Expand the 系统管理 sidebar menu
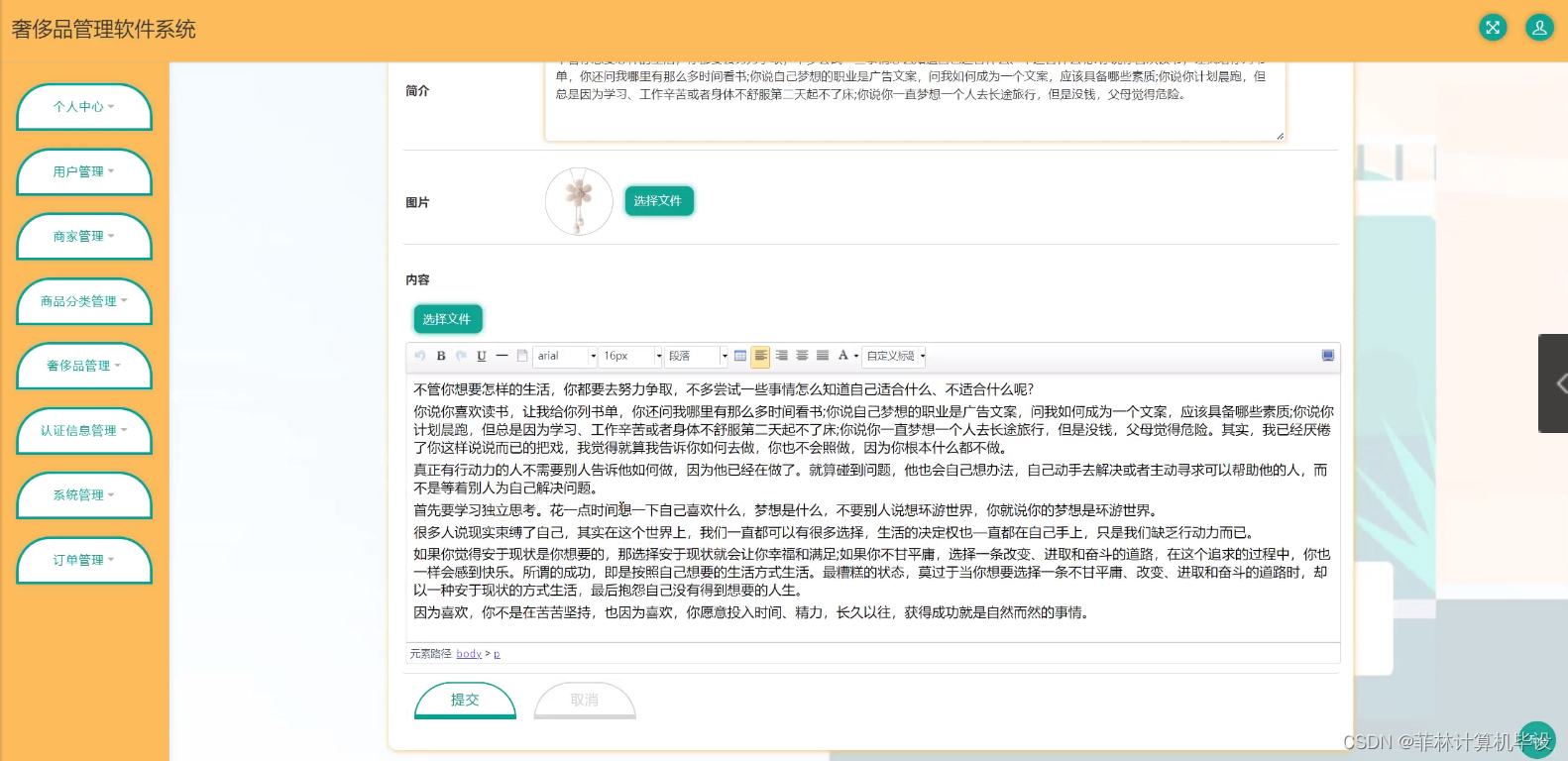The width and height of the screenshot is (1568, 761). pyautogui.click(x=84, y=494)
